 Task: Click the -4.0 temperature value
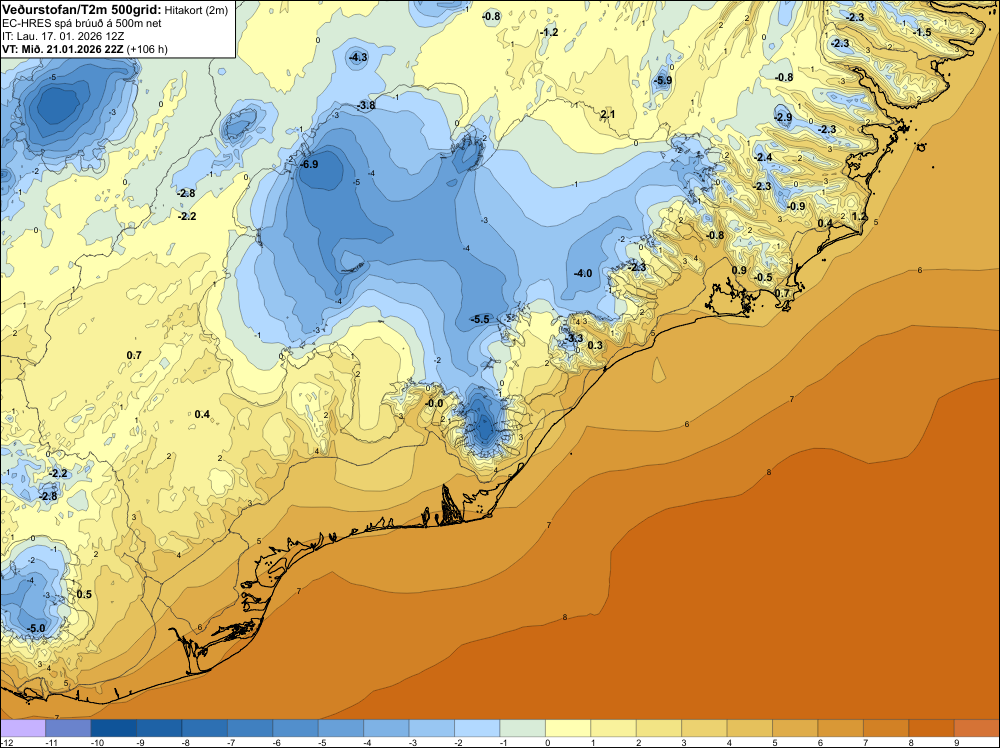pyautogui.click(x=583, y=274)
